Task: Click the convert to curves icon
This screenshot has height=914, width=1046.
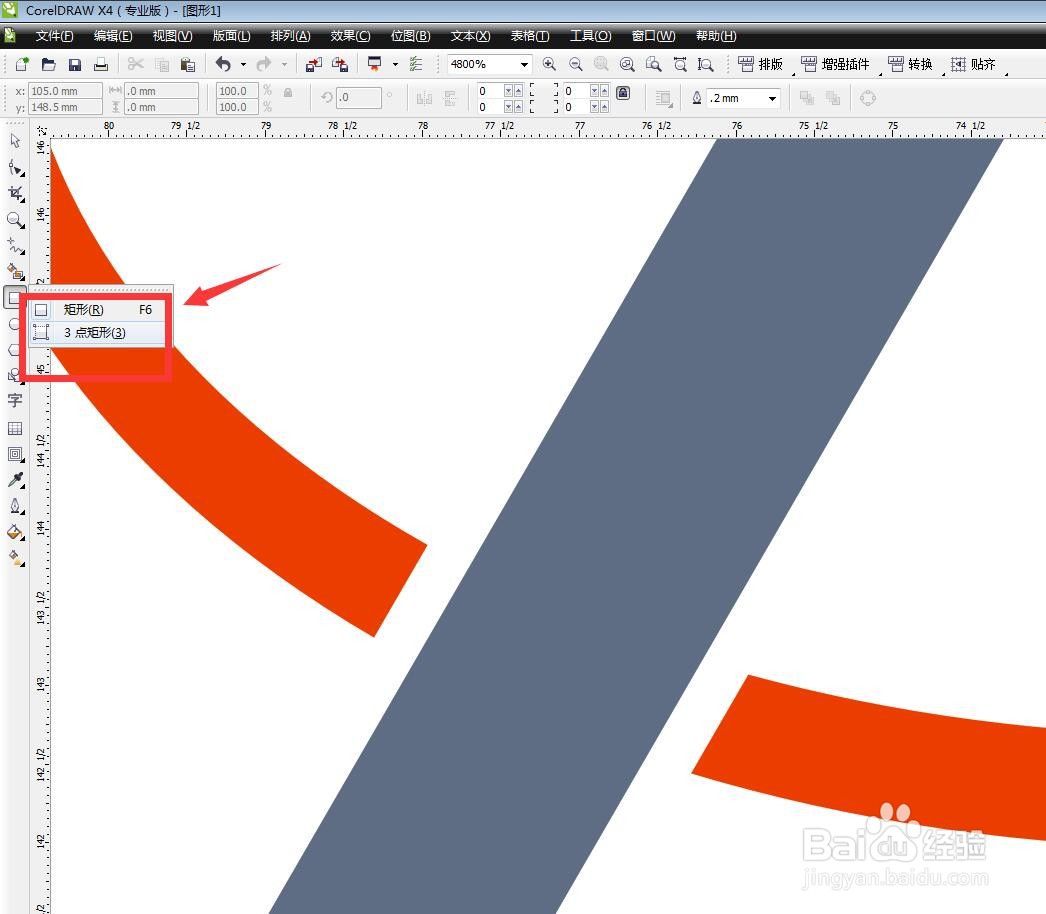Action: tap(867, 98)
